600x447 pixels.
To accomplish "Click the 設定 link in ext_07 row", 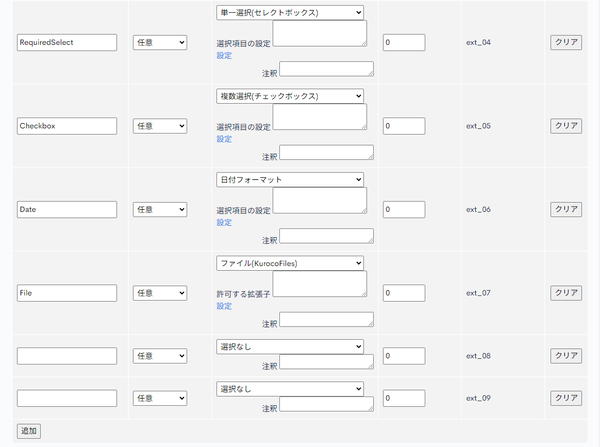I will tap(224, 306).
